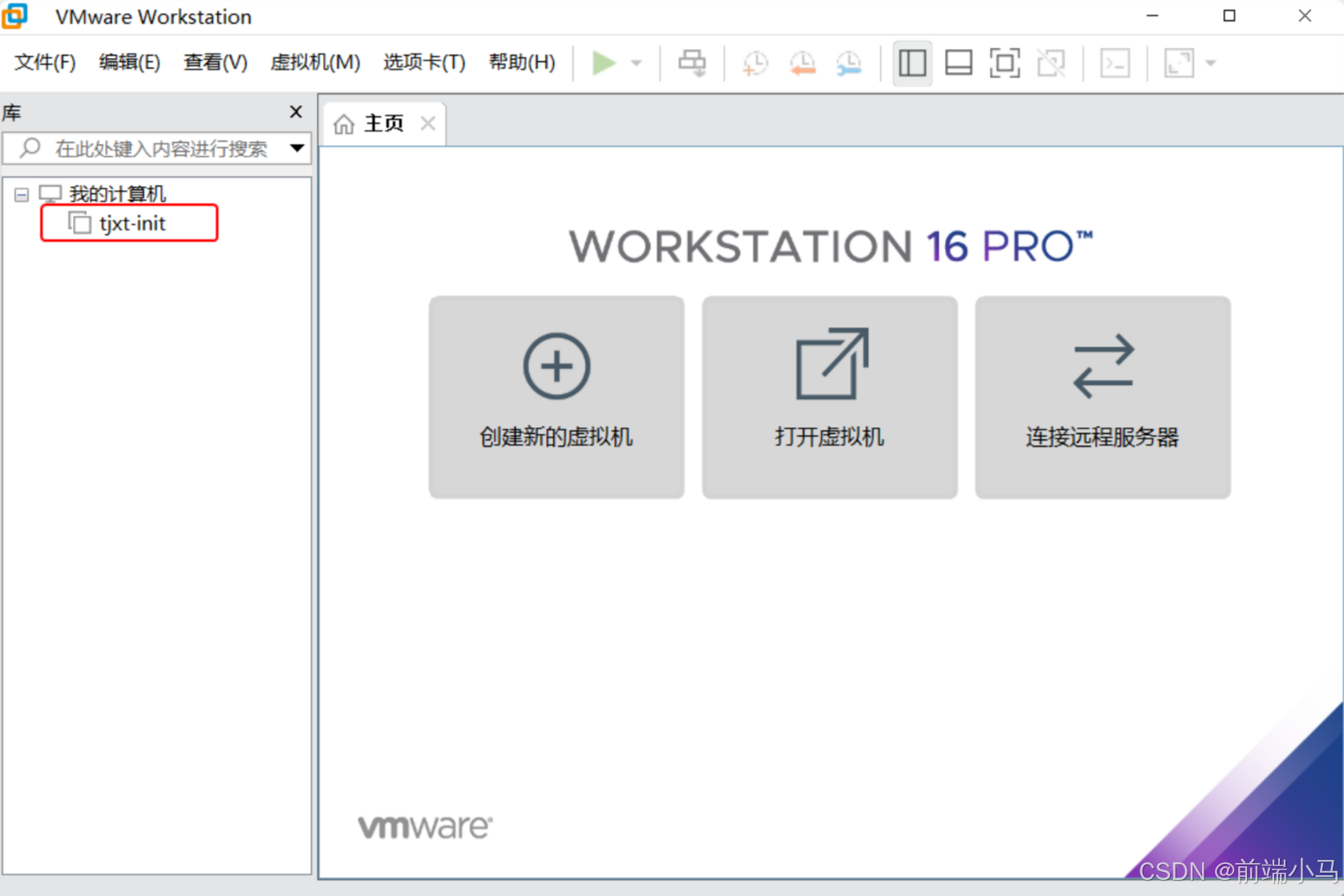This screenshot has height=896, width=1344.
Task: Click the VMware Workstation title bar app icon
Action: 14,15
